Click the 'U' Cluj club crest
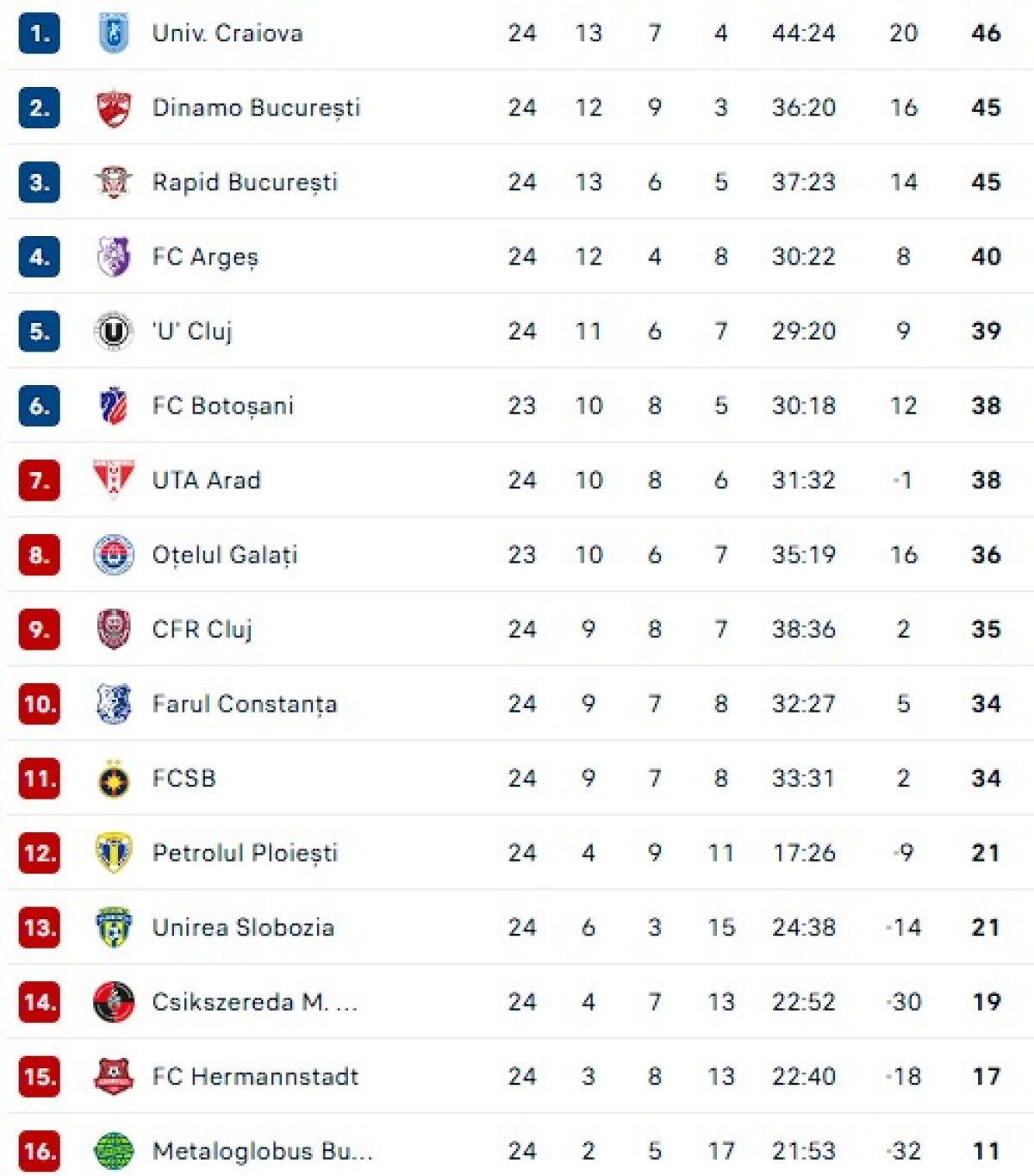1034x1176 pixels. 113,332
